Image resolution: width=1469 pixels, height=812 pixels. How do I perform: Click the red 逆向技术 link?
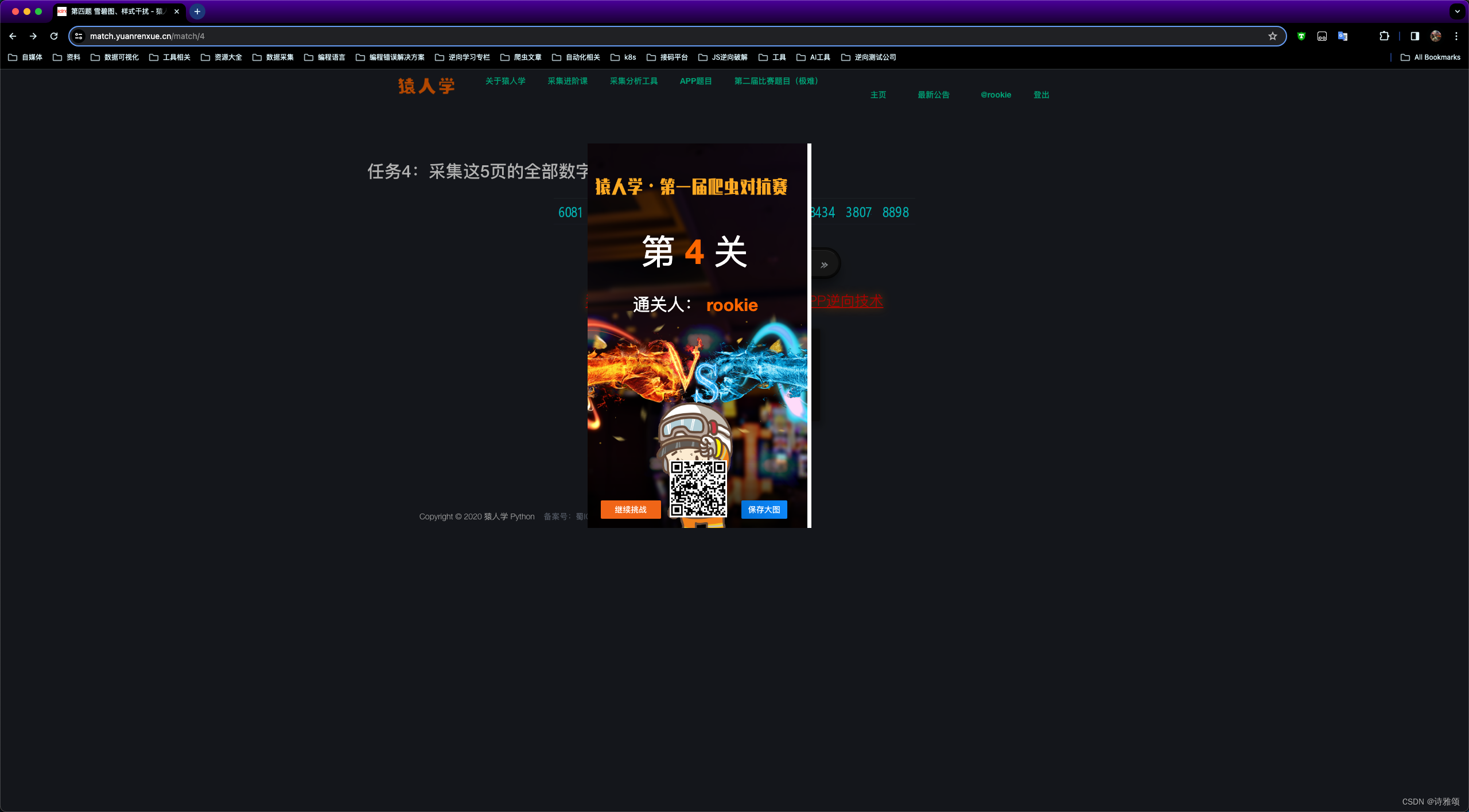[846, 301]
